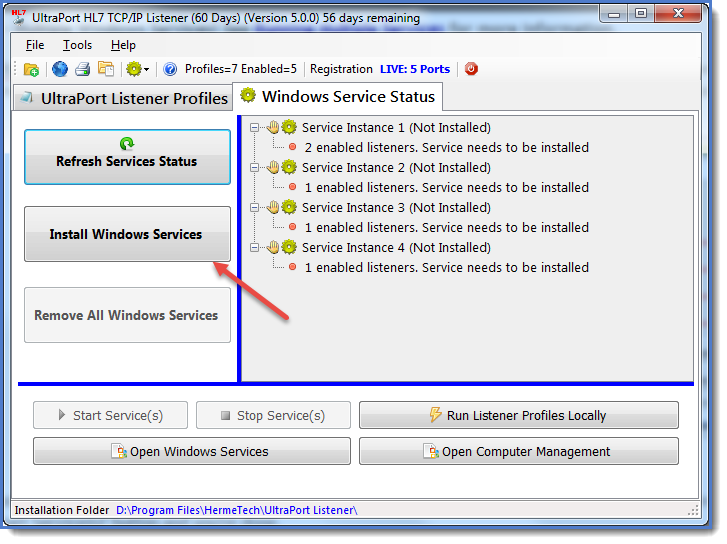Click the 'Profiles=7 Enabled=5' toolbar label

(241, 69)
